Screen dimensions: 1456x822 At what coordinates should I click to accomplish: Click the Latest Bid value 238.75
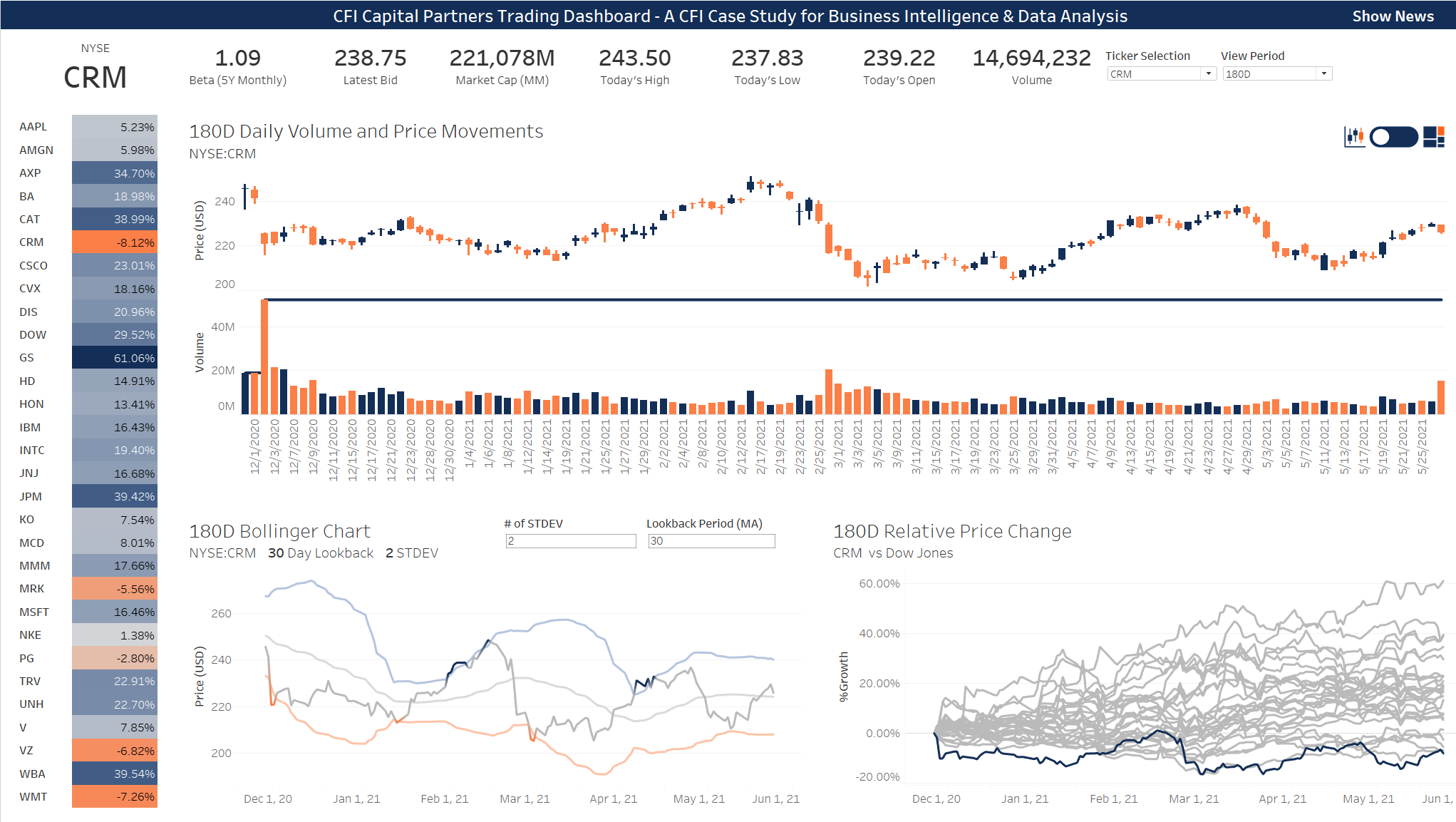(370, 58)
